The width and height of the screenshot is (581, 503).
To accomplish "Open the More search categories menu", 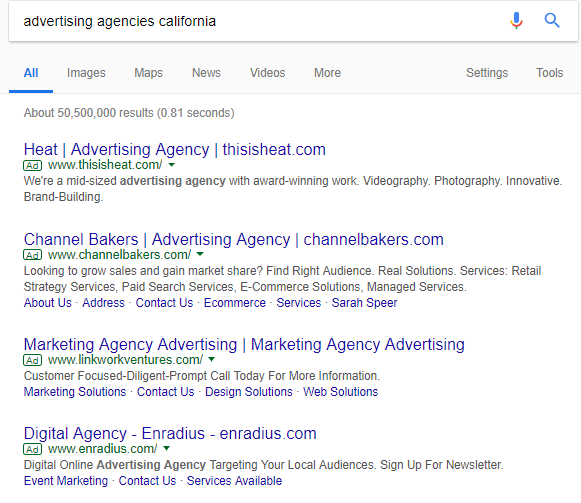I will tap(327, 73).
